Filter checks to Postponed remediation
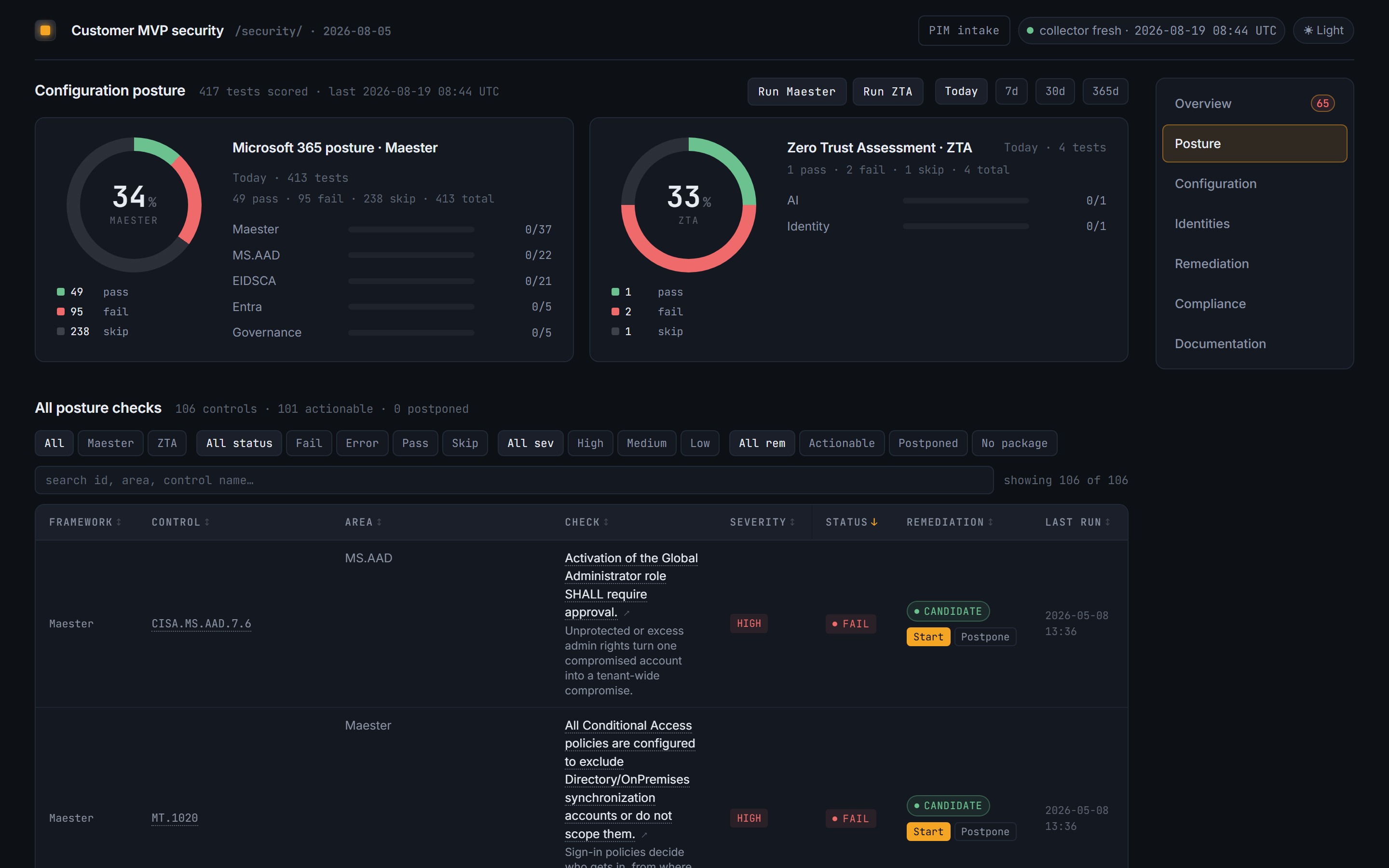 point(928,443)
